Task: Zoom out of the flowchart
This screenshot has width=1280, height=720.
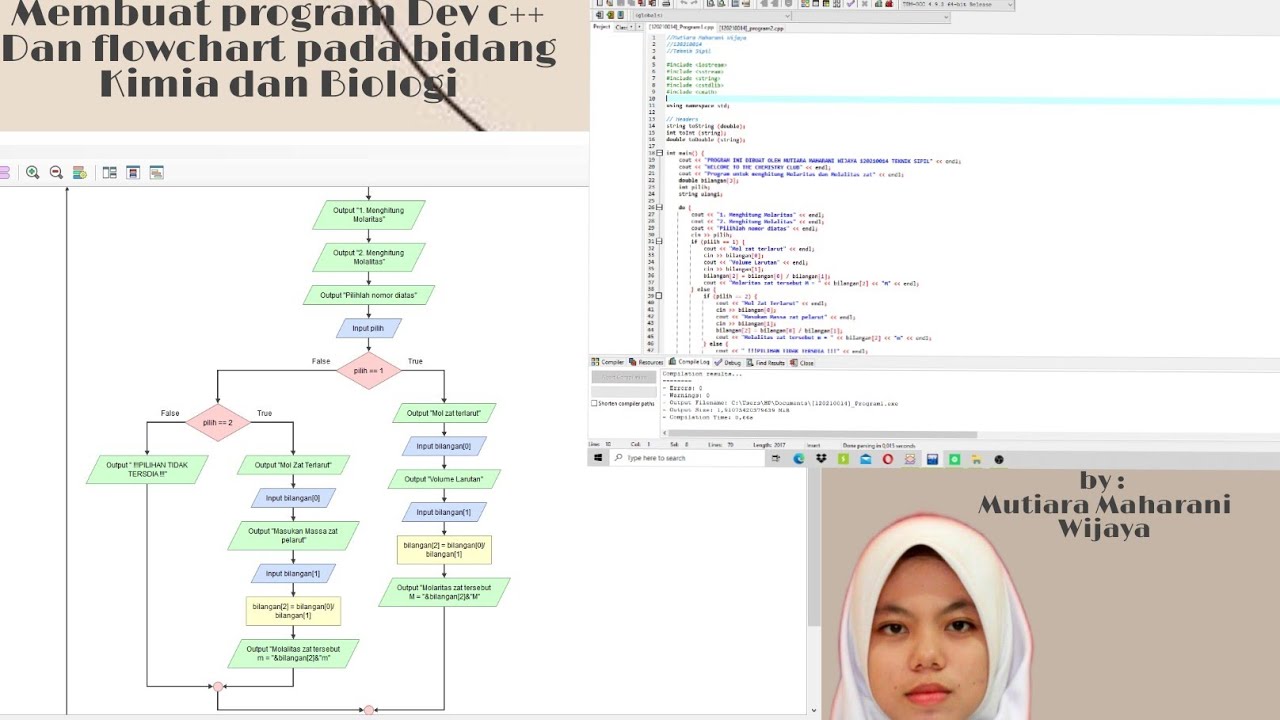Action: [56, 172]
